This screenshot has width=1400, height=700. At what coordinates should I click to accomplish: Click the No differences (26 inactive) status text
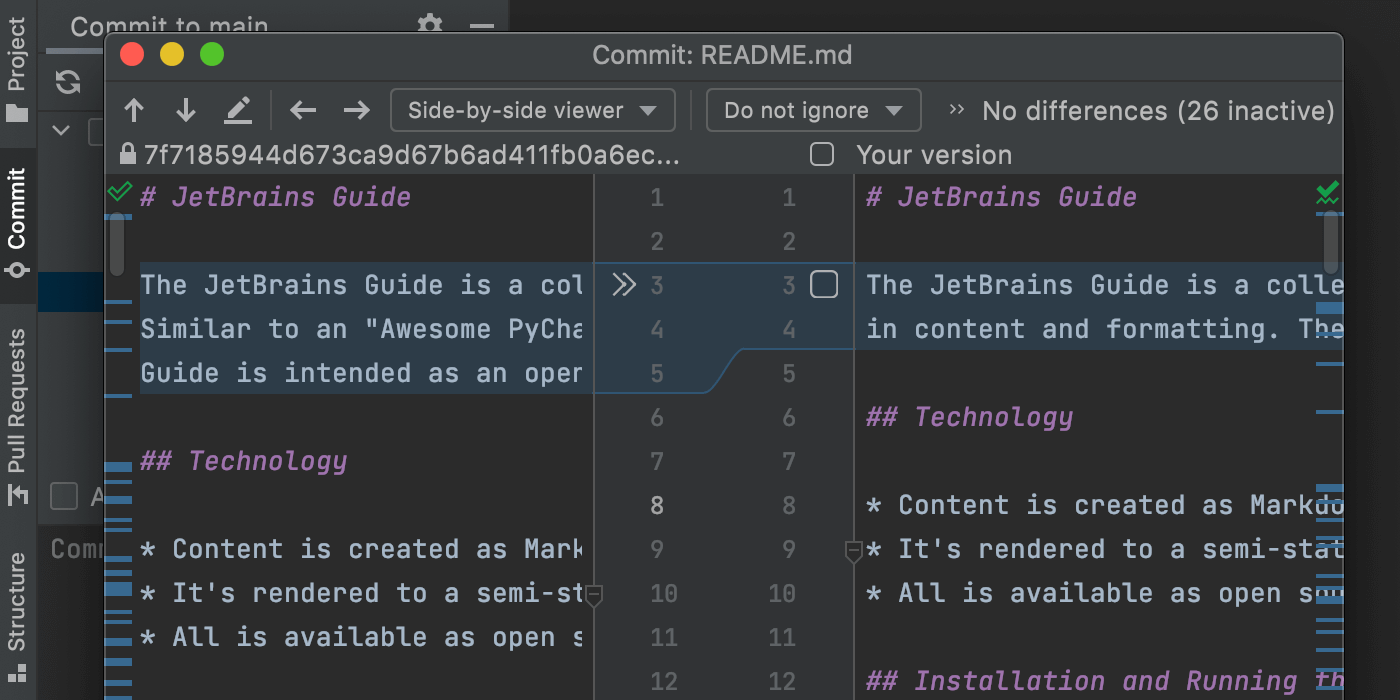[x=1158, y=111]
